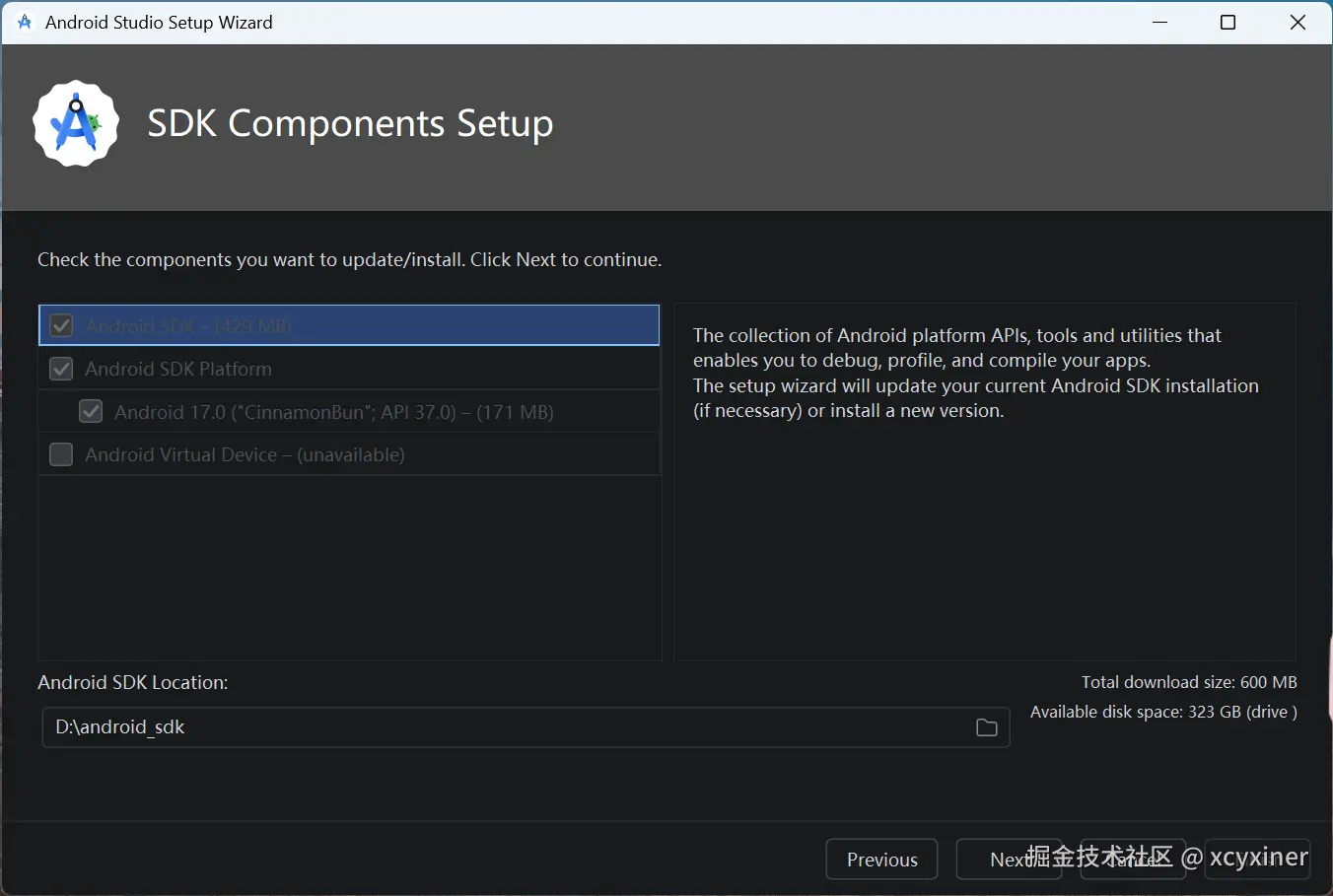Select the highlighted Android SDK row
The width and height of the screenshot is (1333, 896).
click(x=349, y=325)
